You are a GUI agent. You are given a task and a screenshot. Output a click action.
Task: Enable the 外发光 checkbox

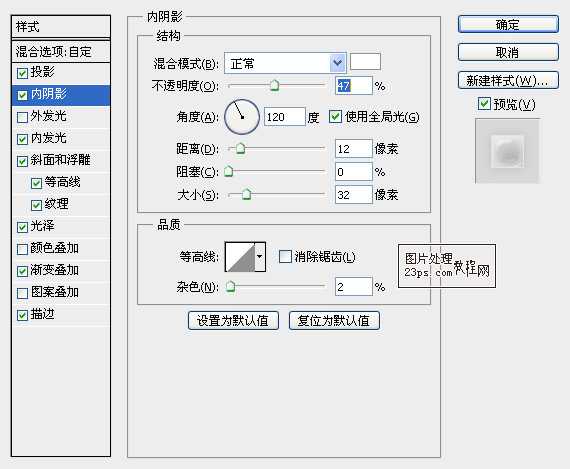[22, 117]
